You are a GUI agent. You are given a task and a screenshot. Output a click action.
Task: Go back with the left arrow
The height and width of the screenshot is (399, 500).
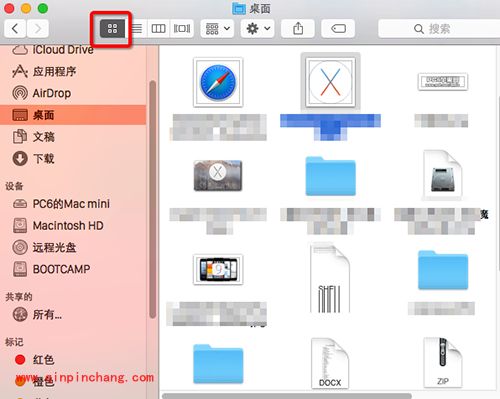tap(15, 29)
